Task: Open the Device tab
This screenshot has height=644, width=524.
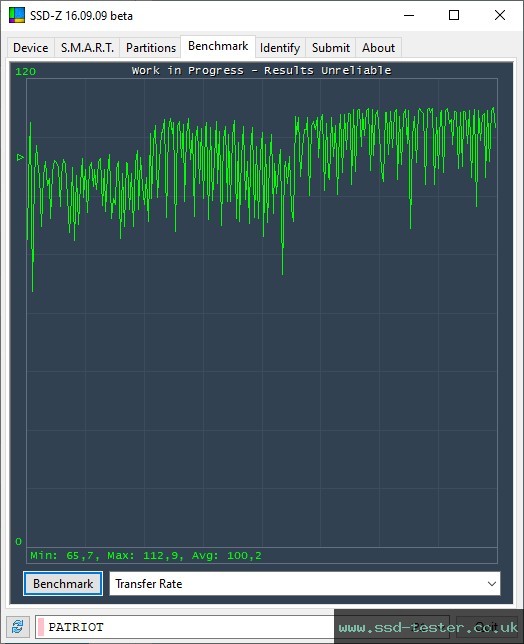Action: point(31,48)
